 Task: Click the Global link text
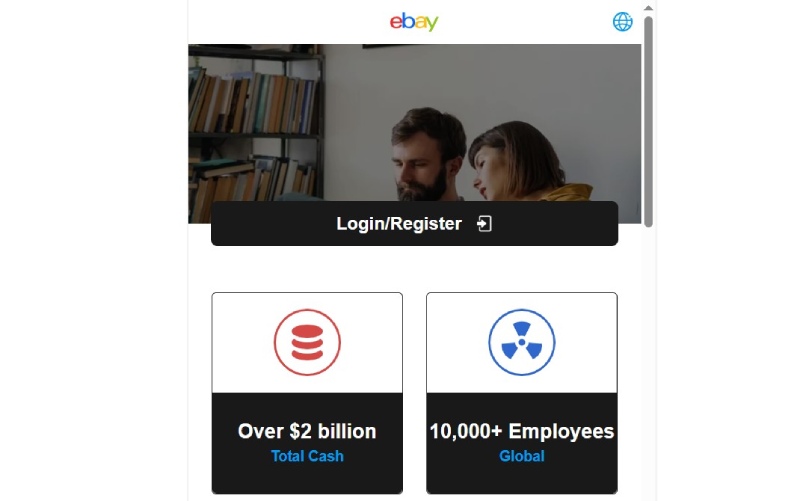521,456
